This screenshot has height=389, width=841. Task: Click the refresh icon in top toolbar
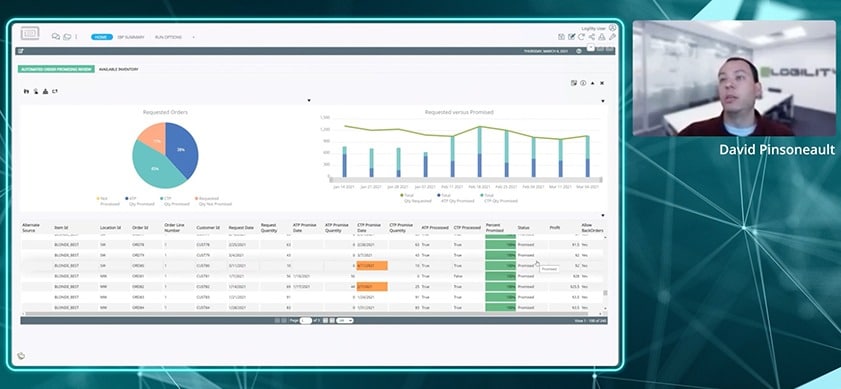581,36
